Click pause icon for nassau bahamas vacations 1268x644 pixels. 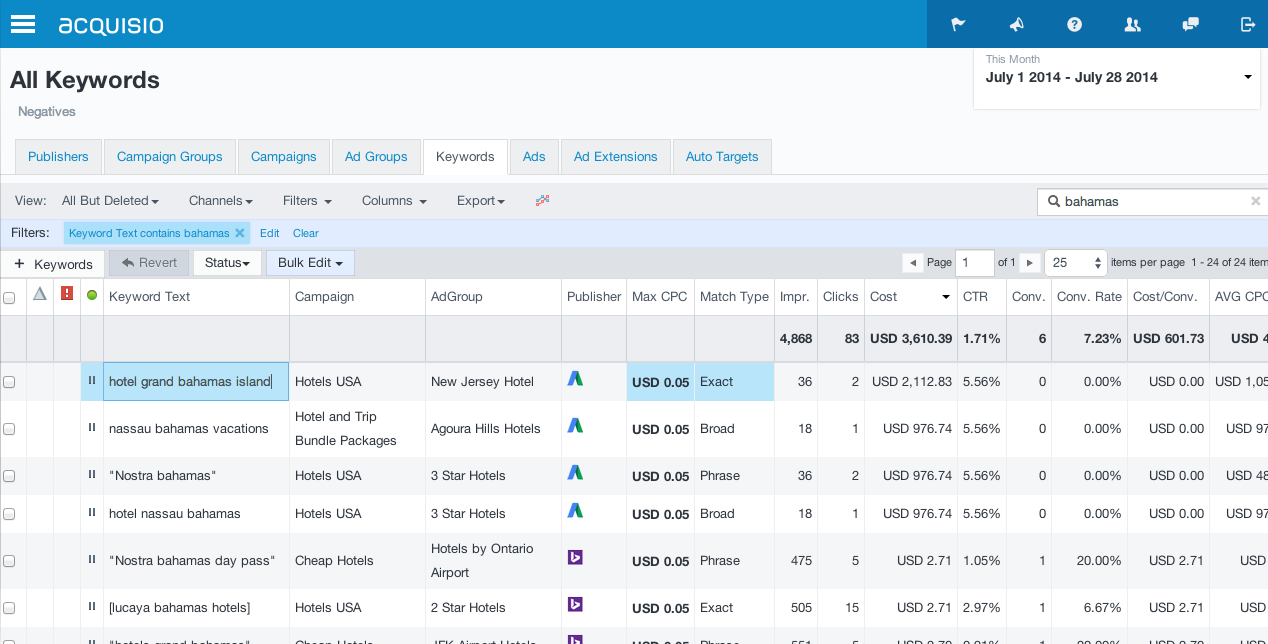92,428
